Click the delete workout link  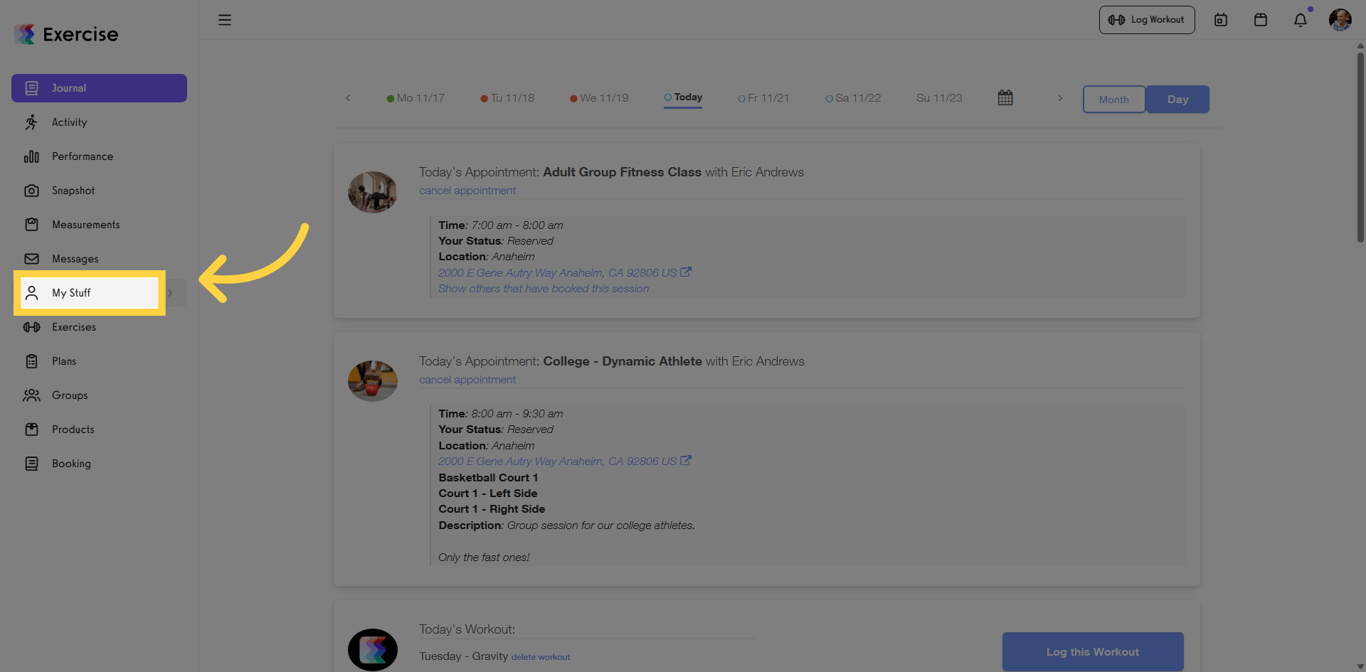coord(540,657)
